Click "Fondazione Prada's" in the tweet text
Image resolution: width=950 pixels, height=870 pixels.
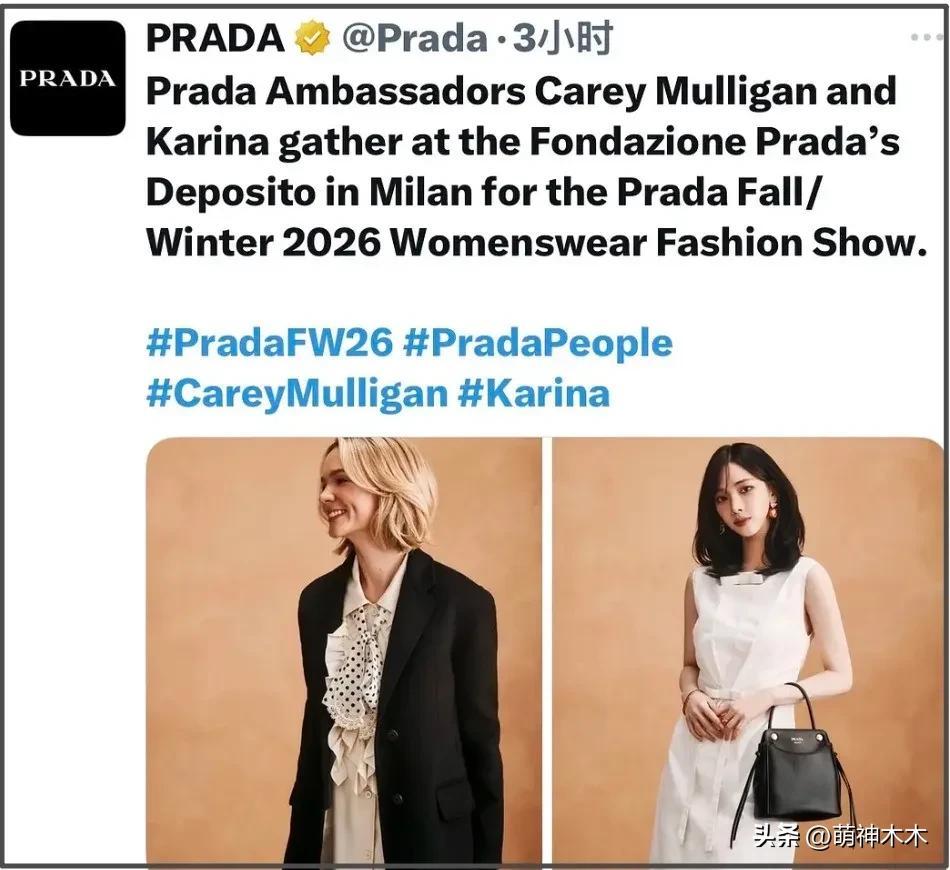tap(715, 142)
